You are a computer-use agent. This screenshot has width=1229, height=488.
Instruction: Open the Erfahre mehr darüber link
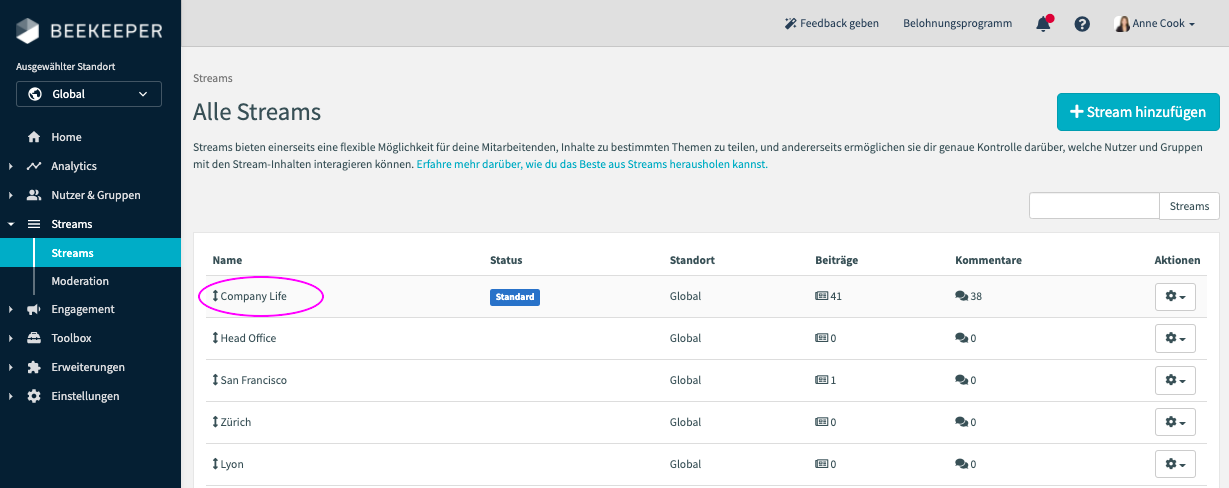592,164
